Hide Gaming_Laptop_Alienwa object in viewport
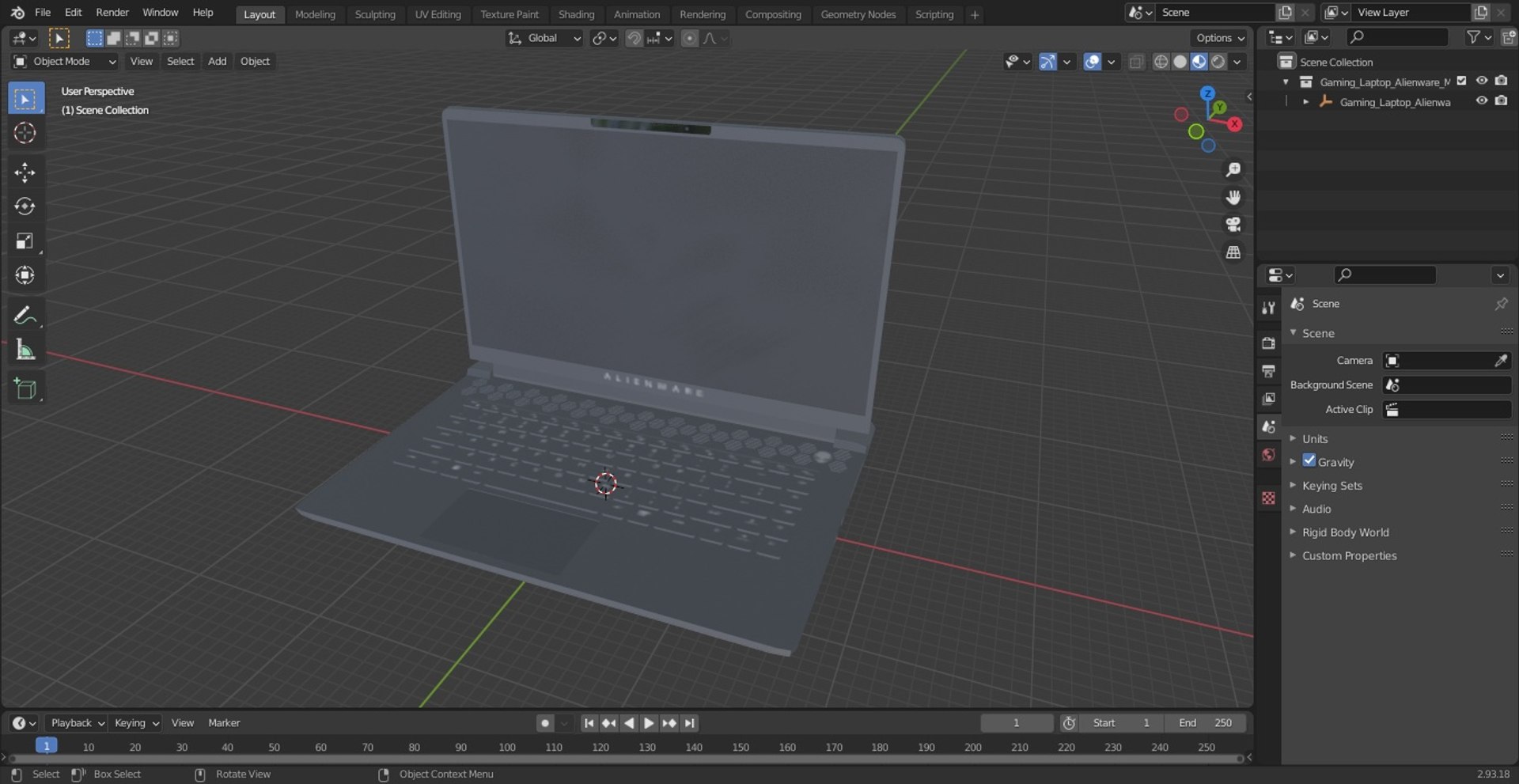1519x784 pixels. click(1481, 100)
